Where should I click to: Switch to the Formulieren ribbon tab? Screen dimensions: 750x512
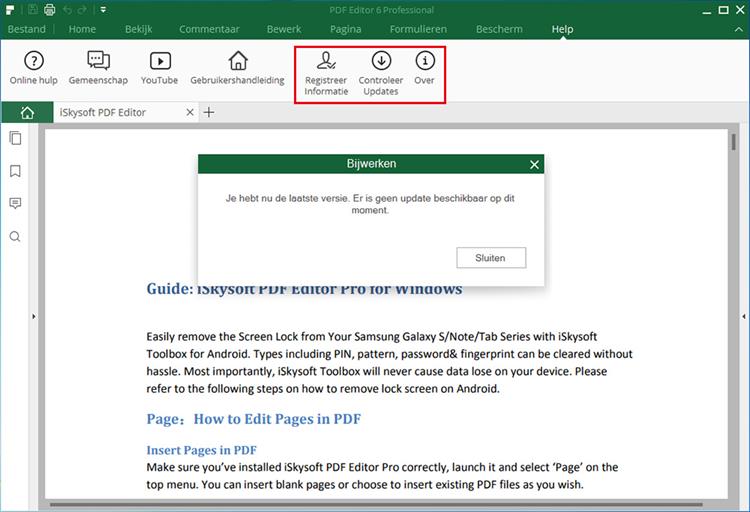[418, 29]
